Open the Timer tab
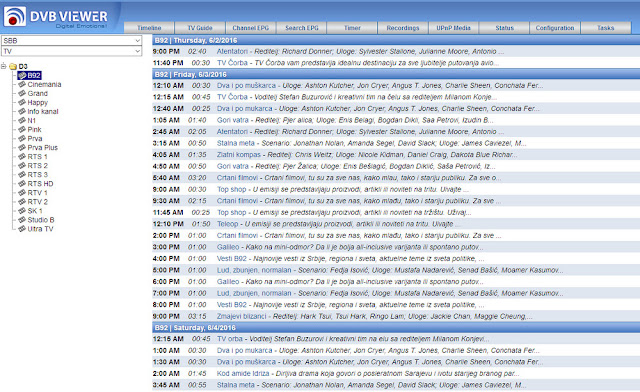This screenshot has width=640, height=392. pyautogui.click(x=352, y=28)
